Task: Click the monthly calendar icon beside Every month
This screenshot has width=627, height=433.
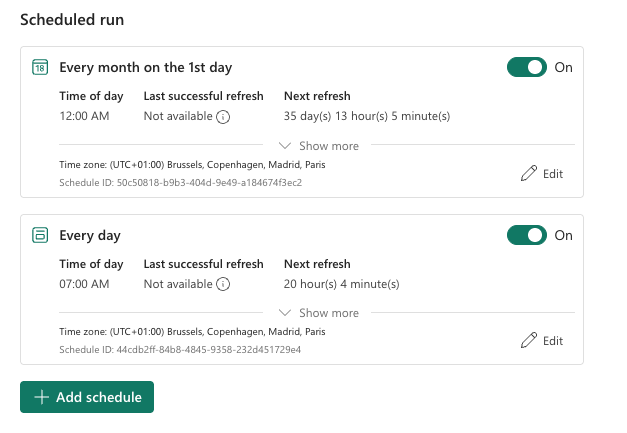Action: pyautogui.click(x=40, y=68)
